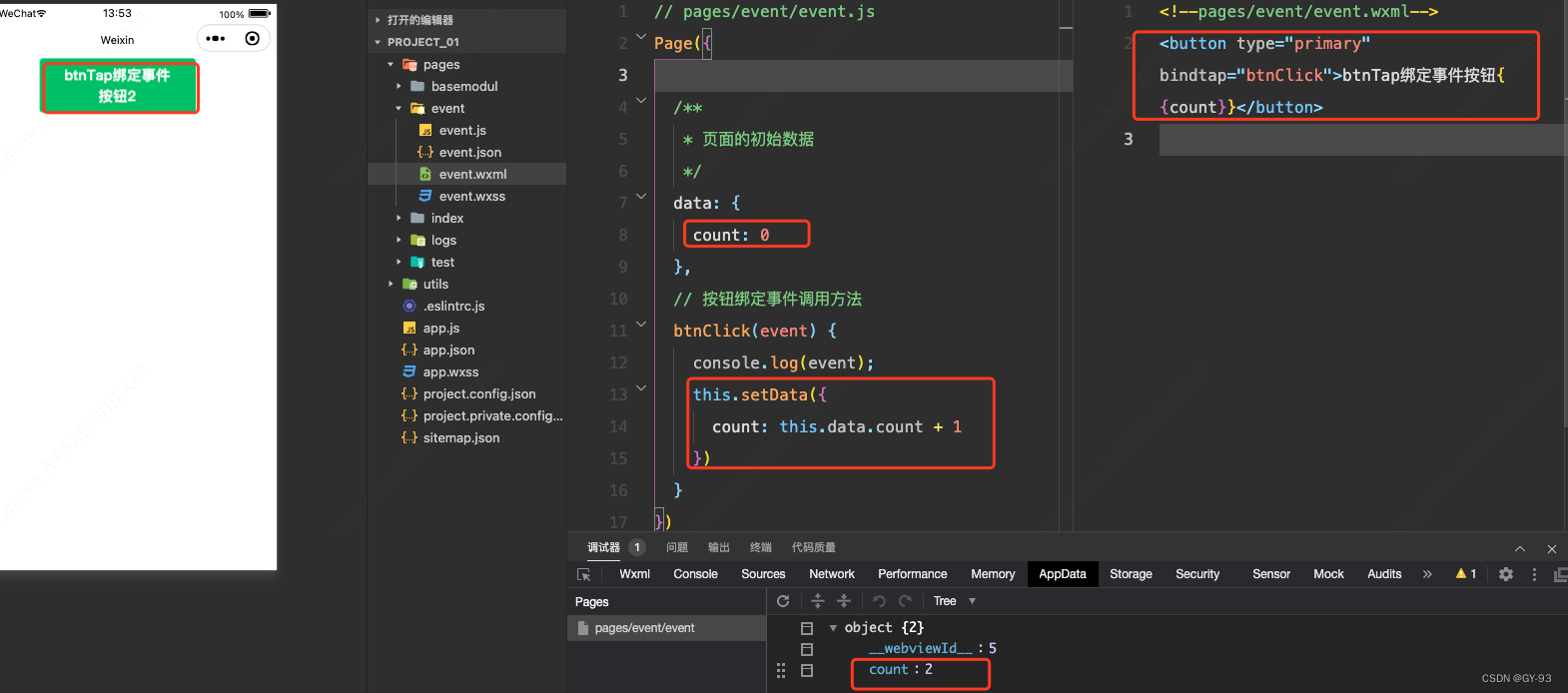The height and width of the screenshot is (693, 1568).
Task: Open the Network devtools tab
Action: click(x=832, y=574)
